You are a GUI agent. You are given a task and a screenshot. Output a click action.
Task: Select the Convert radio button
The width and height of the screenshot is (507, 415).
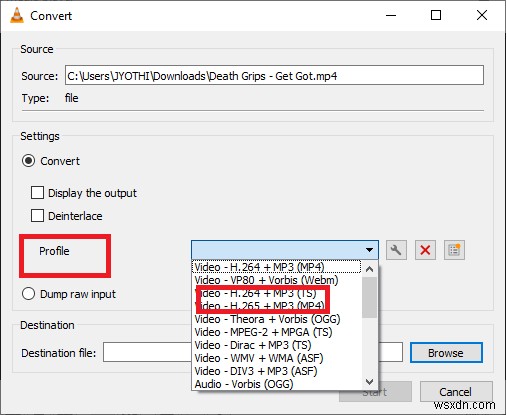pos(28,161)
